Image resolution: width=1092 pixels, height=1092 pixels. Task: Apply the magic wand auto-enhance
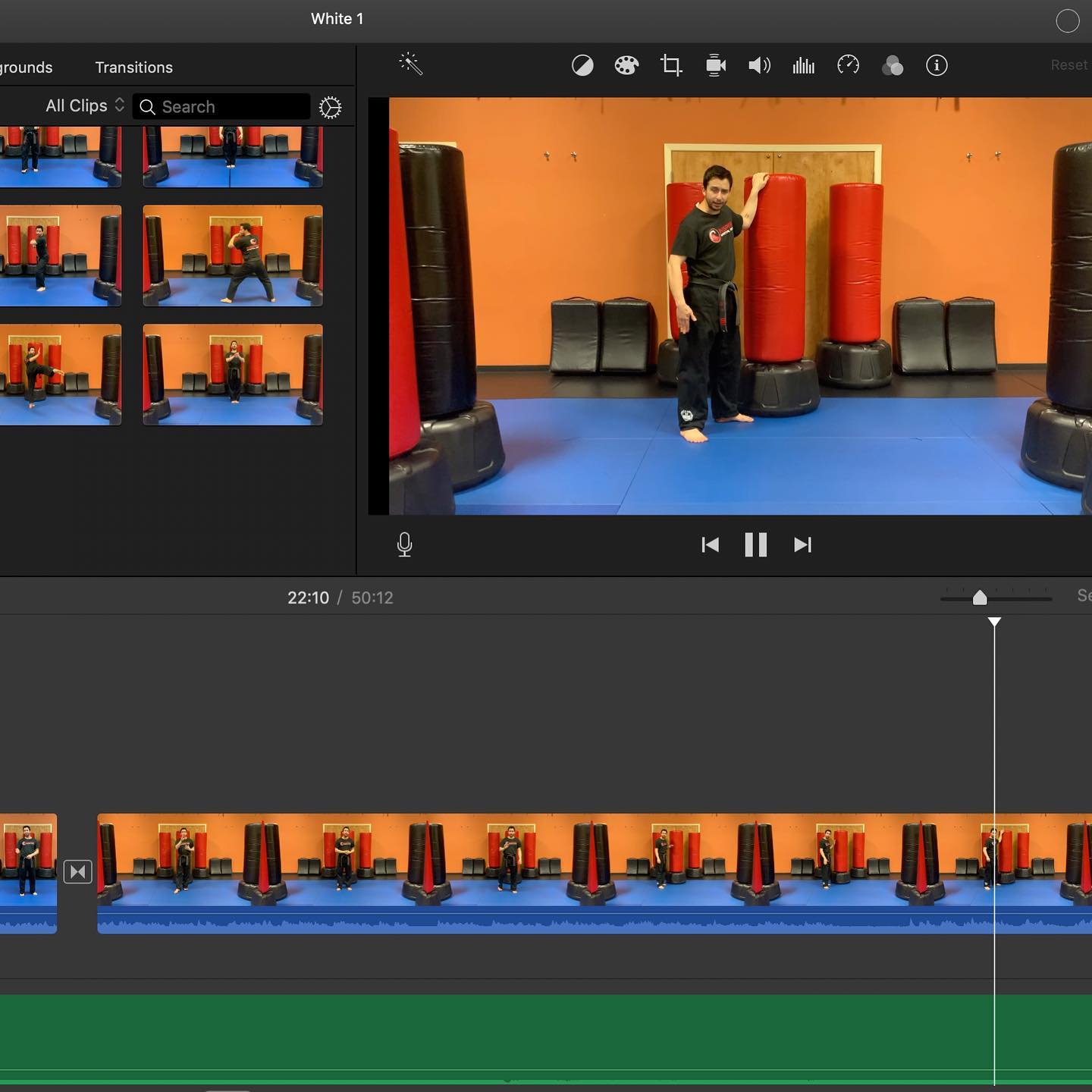(x=410, y=64)
